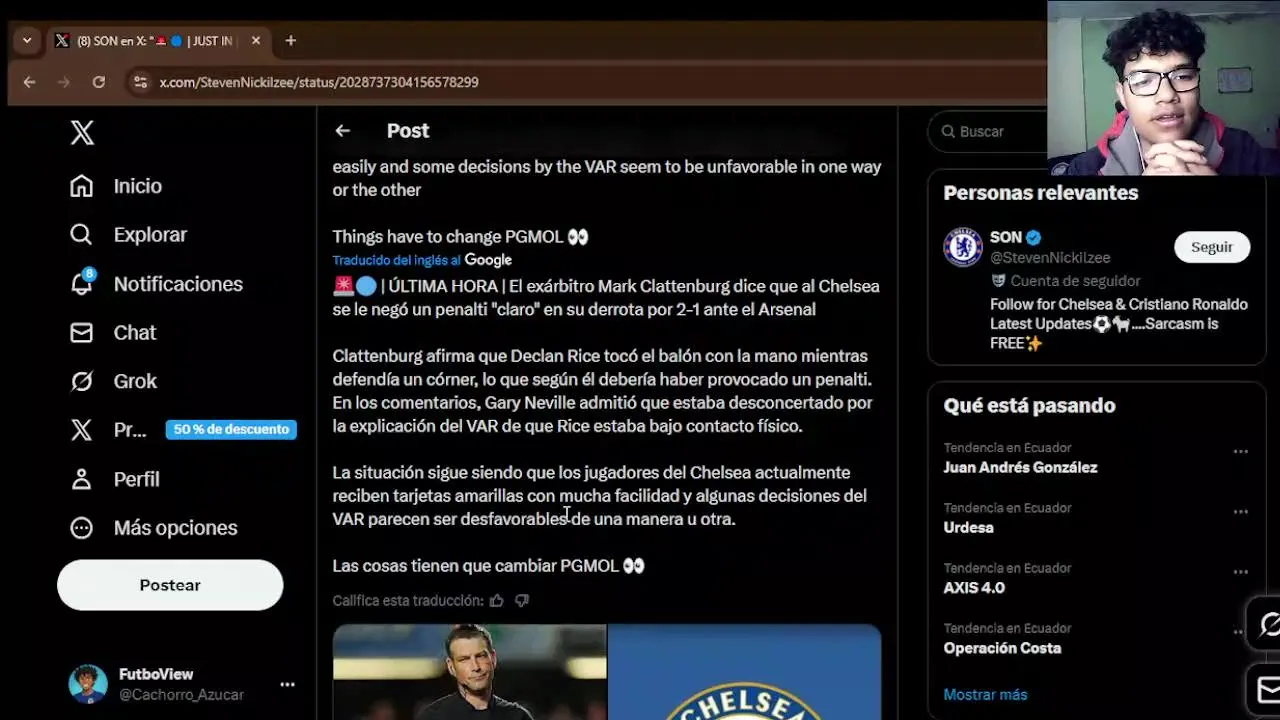The width and height of the screenshot is (1280, 720).
Task: Click @Cachorro_Azucar account handle
Action: point(181,695)
